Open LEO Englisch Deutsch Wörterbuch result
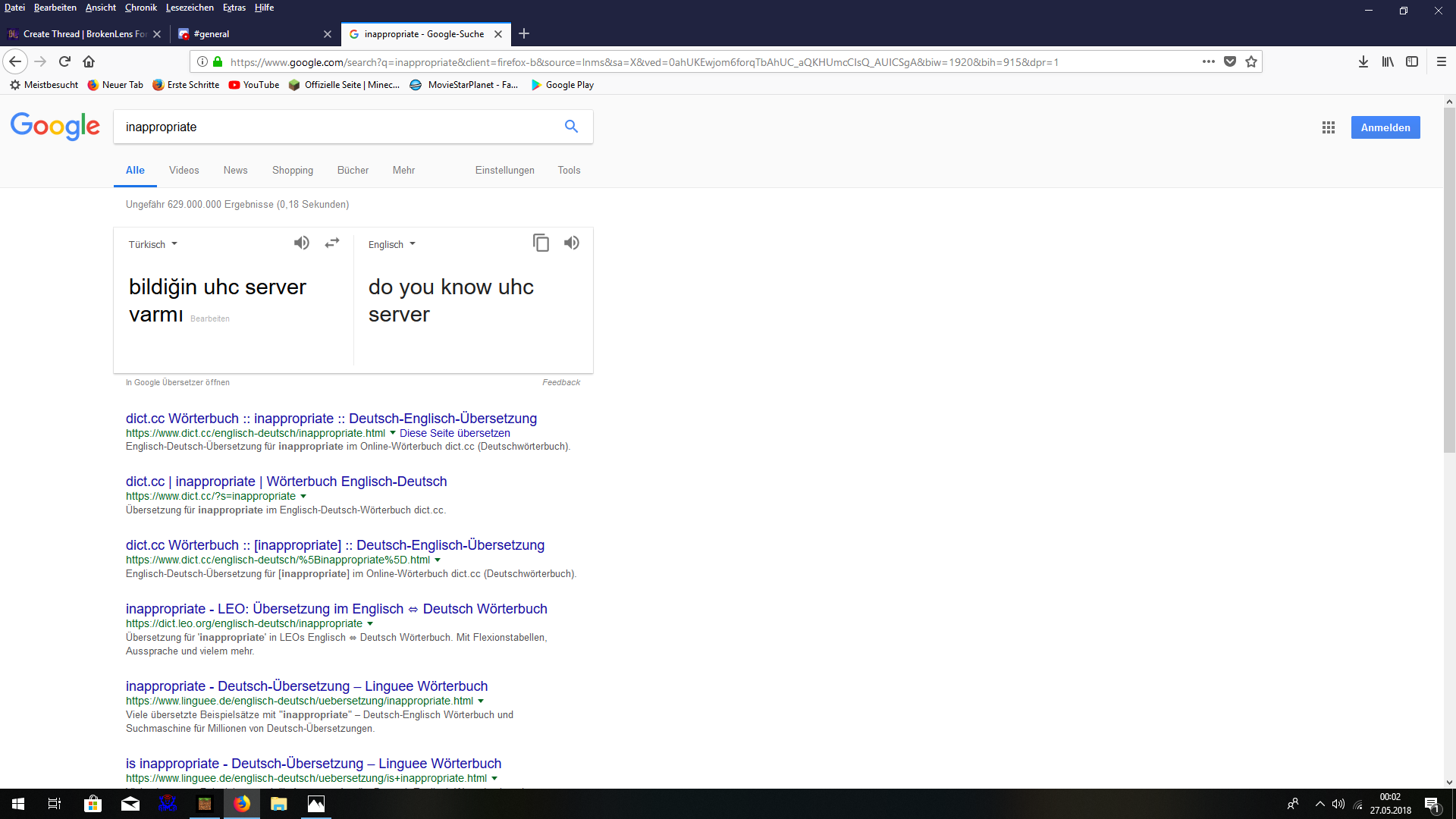The image size is (1456, 819). point(336,609)
